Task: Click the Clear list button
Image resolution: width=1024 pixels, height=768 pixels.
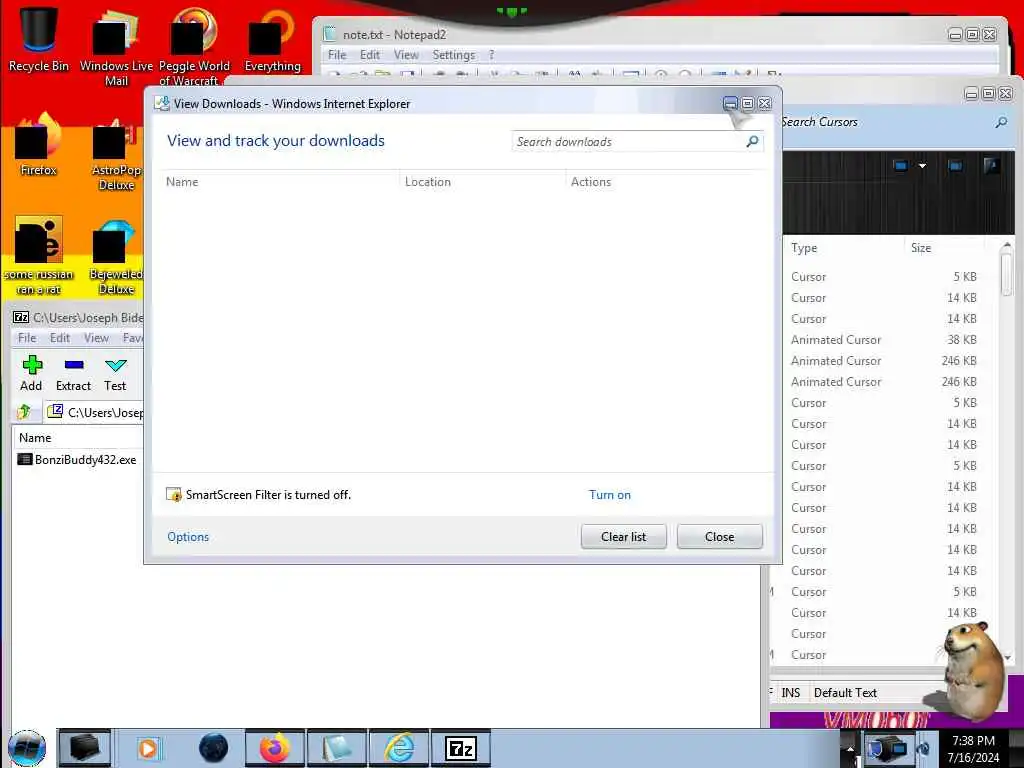Action: [624, 537]
